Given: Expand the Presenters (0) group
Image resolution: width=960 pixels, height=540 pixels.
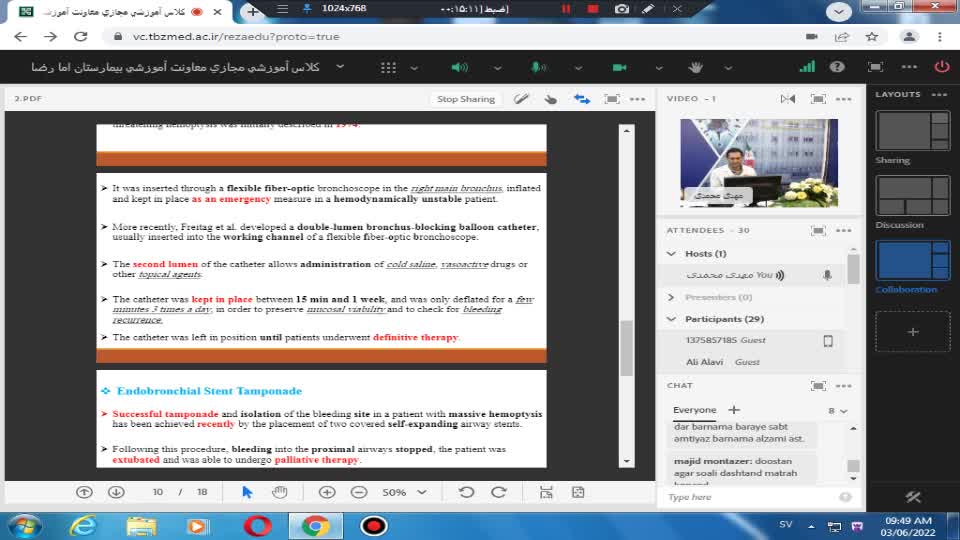Looking at the screenshot, I should [671, 297].
